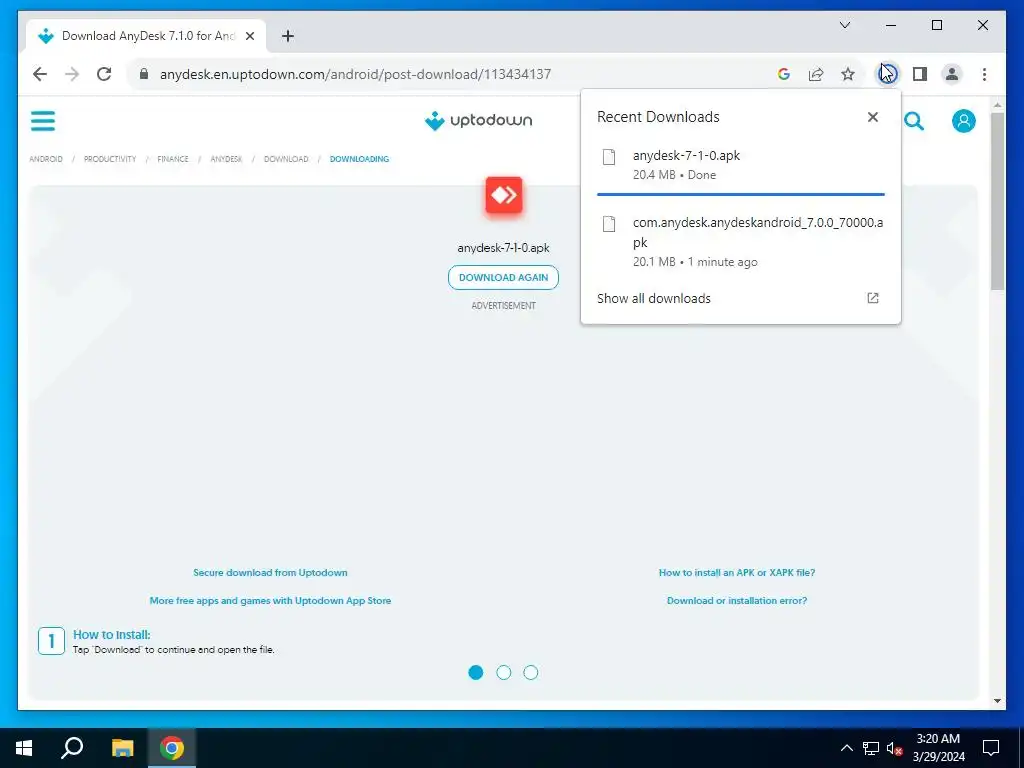
Task: Bookmark this tab with star icon
Action: 848,74
